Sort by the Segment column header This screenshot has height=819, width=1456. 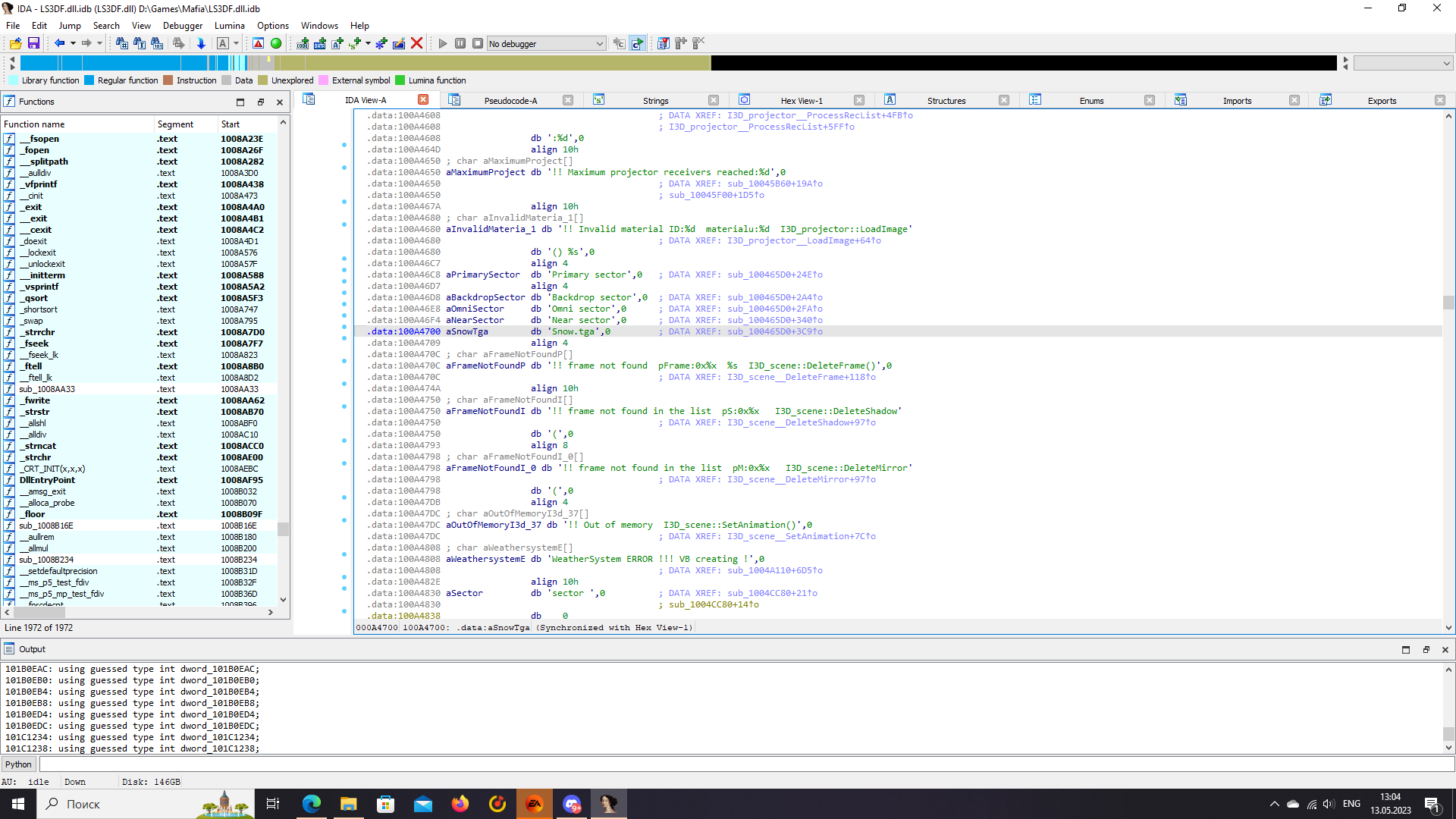(x=175, y=124)
